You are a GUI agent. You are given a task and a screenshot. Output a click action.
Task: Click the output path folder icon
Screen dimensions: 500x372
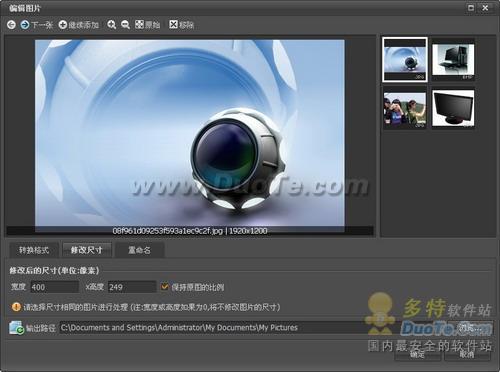click(16, 328)
